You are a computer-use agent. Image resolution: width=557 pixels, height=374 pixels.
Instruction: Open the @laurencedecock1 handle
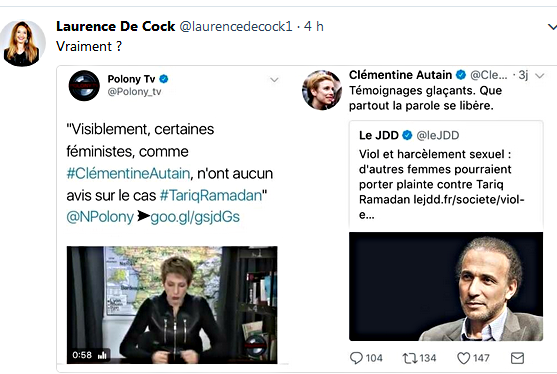(236, 26)
